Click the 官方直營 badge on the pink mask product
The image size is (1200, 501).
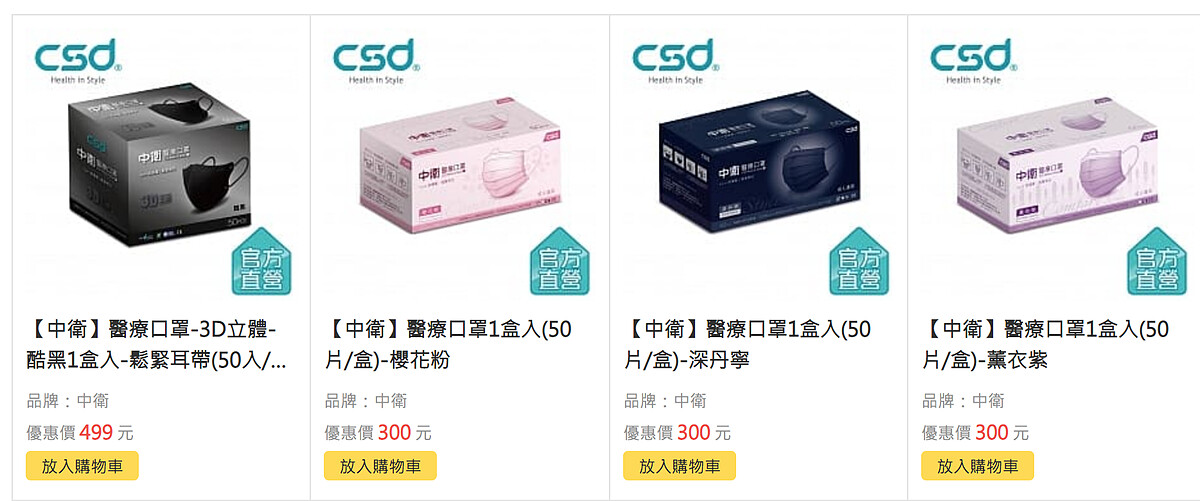click(x=560, y=261)
